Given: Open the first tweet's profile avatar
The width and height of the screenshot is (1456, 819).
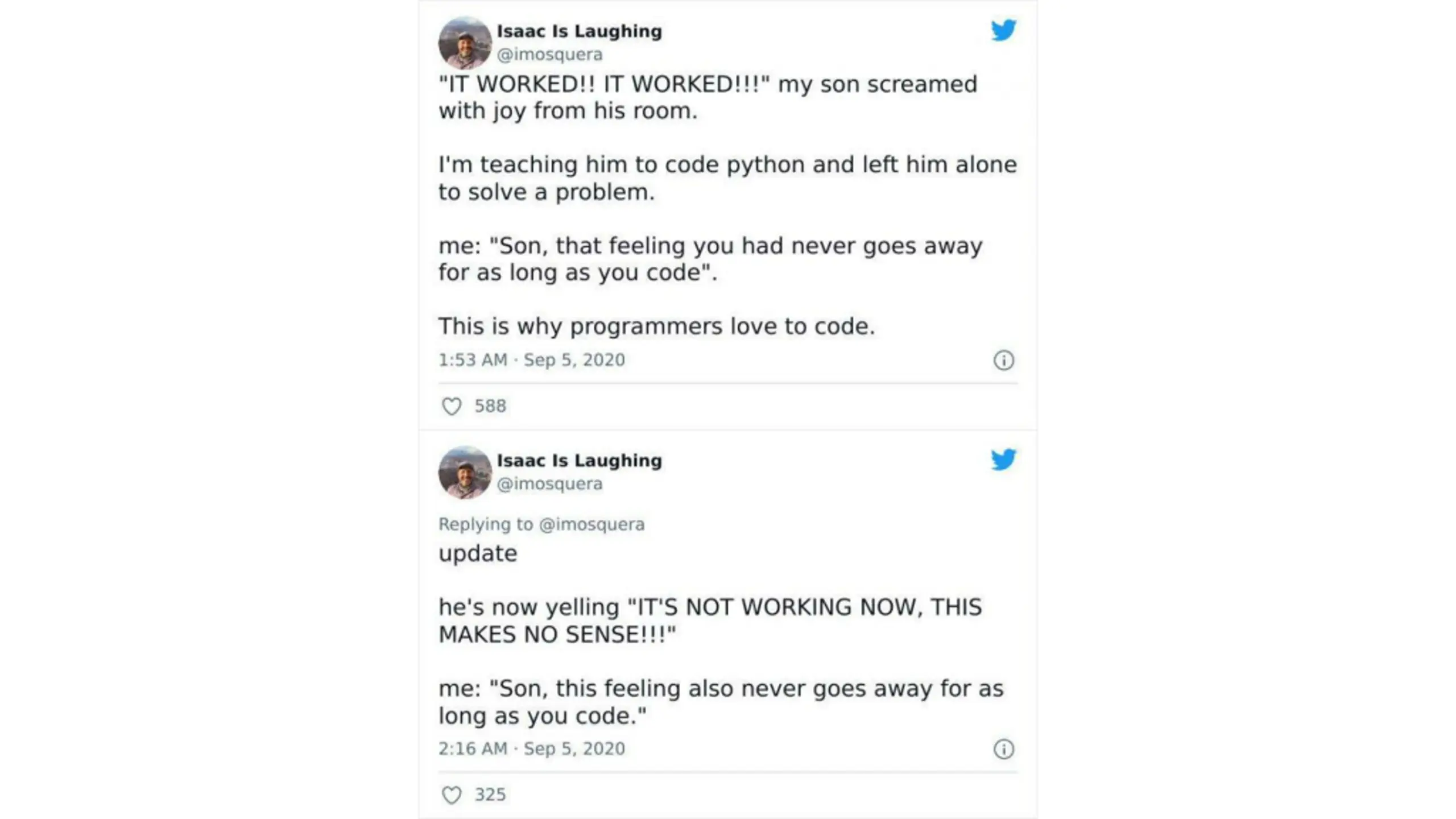Looking at the screenshot, I should (x=465, y=43).
